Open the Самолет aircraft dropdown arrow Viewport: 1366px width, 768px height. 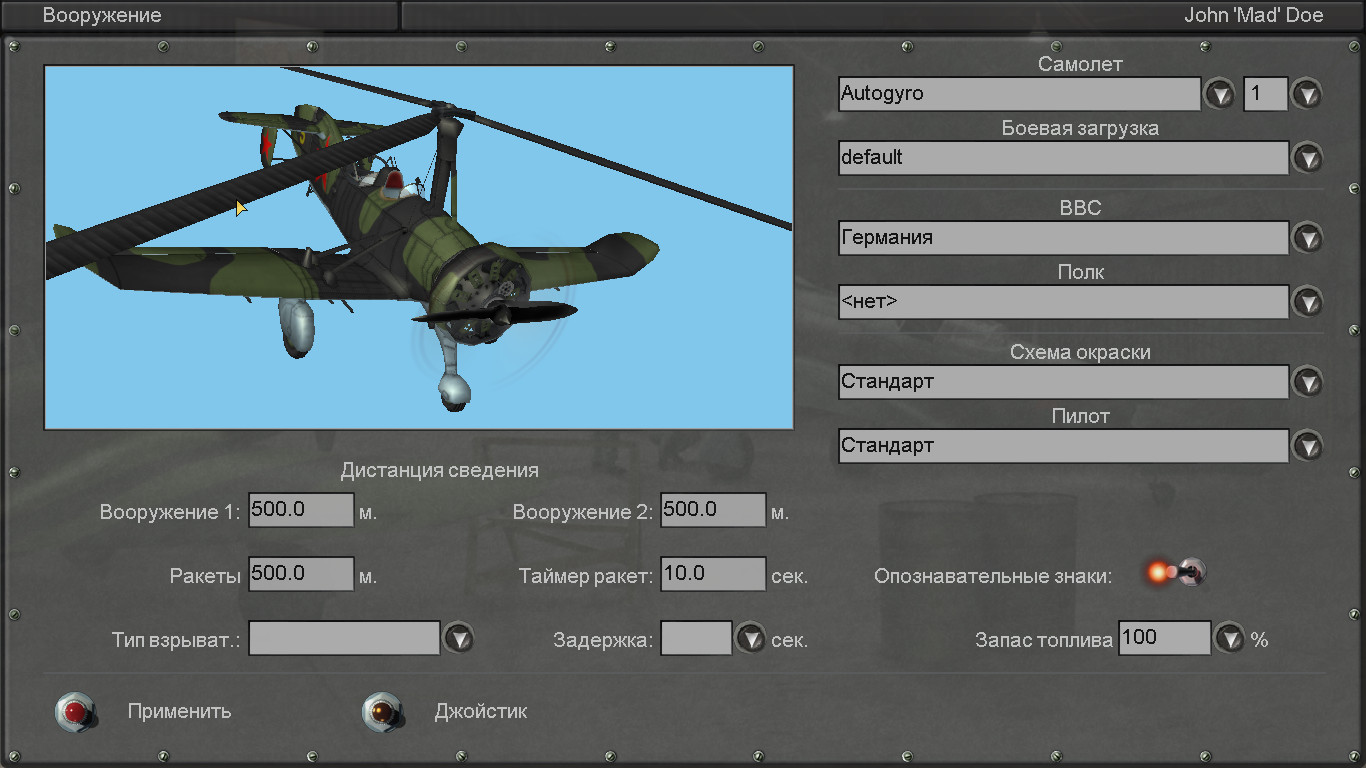point(1219,95)
